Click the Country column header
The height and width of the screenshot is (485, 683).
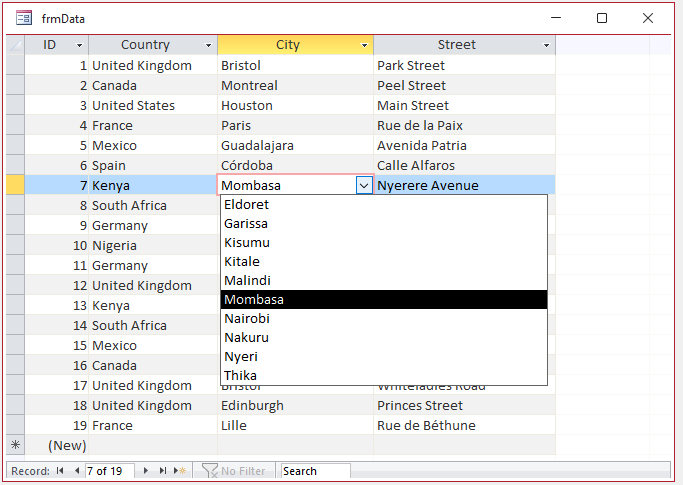click(x=153, y=45)
